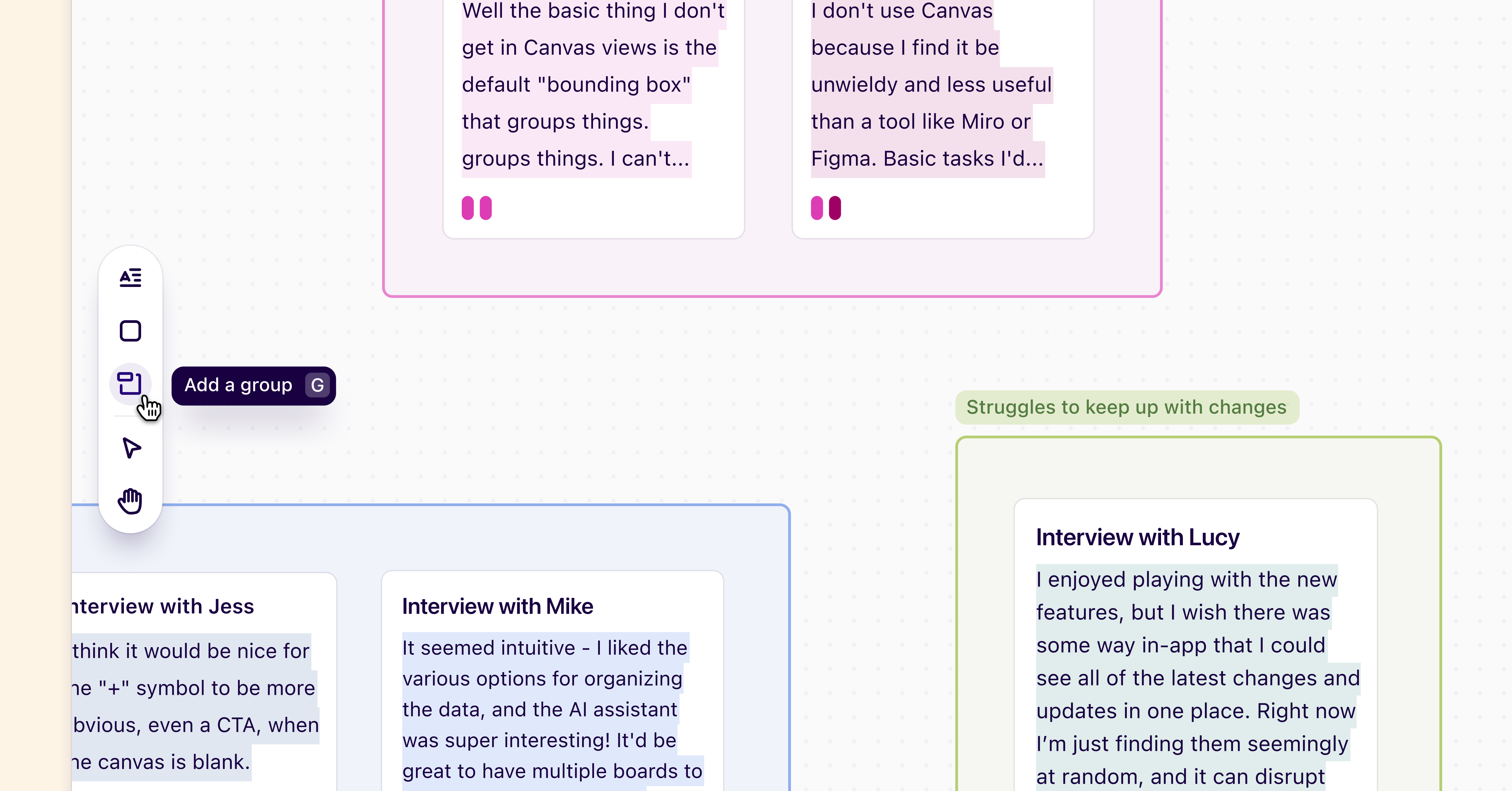1512x791 pixels.
Task: Select the text tool in the toolbar
Action: click(131, 277)
